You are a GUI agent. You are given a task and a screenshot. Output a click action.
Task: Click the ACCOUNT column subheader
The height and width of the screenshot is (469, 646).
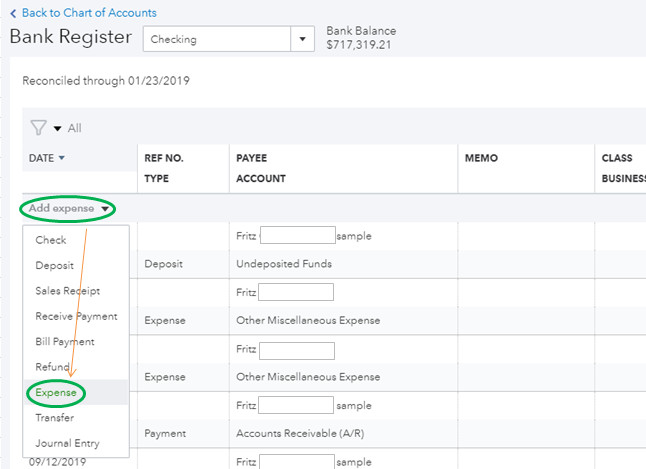pos(261,178)
